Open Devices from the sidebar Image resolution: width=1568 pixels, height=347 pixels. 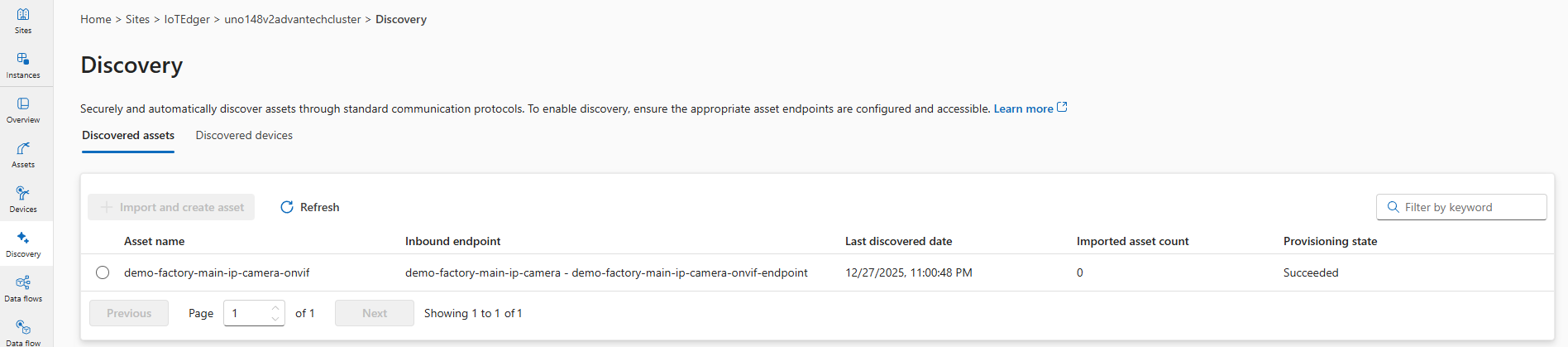(x=23, y=199)
